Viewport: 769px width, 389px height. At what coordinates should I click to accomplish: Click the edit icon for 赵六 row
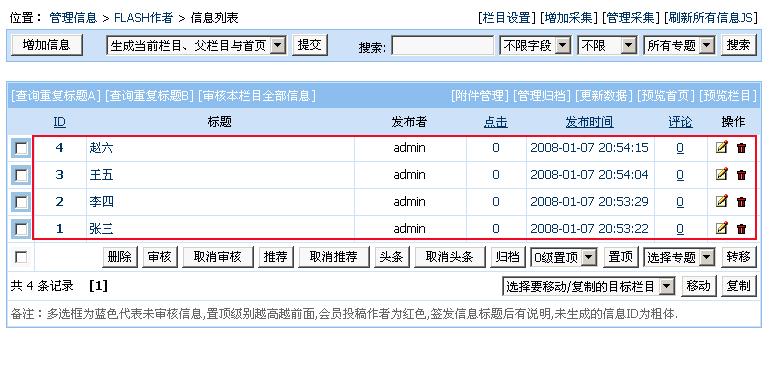[721, 147]
